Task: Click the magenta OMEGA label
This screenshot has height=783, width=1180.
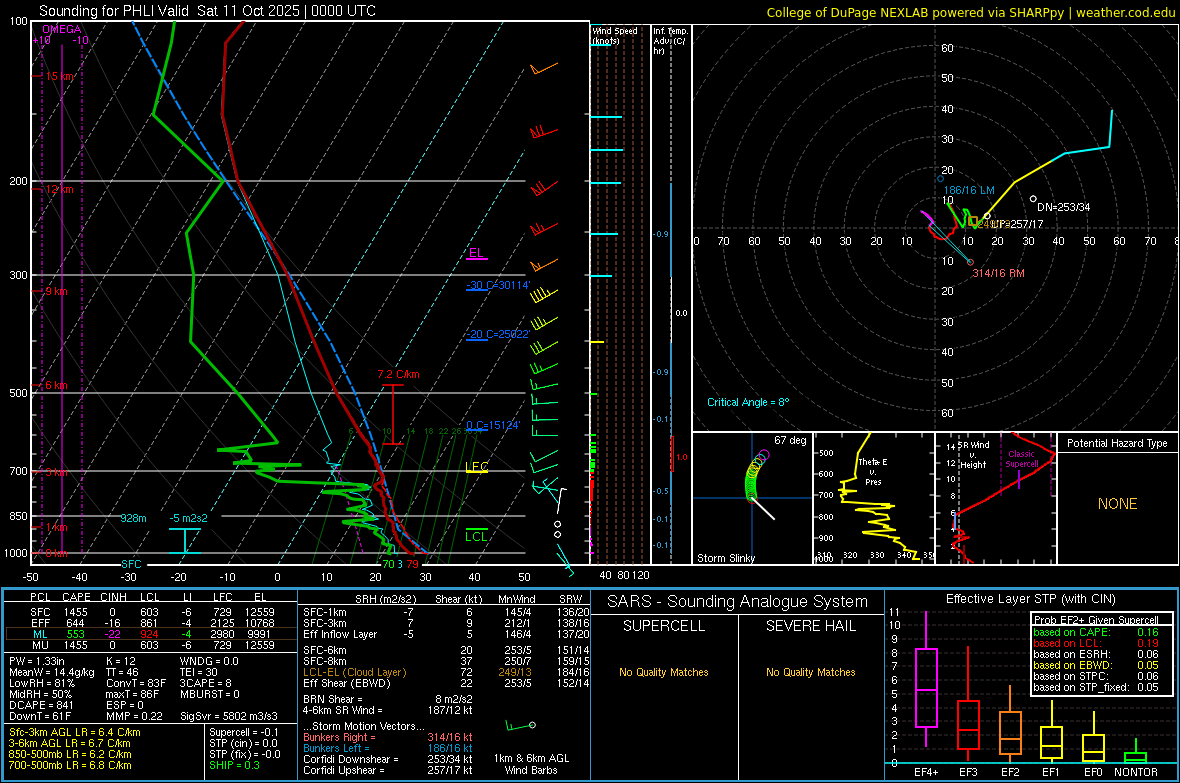Action: pyautogui.click(x=62, y=29)
